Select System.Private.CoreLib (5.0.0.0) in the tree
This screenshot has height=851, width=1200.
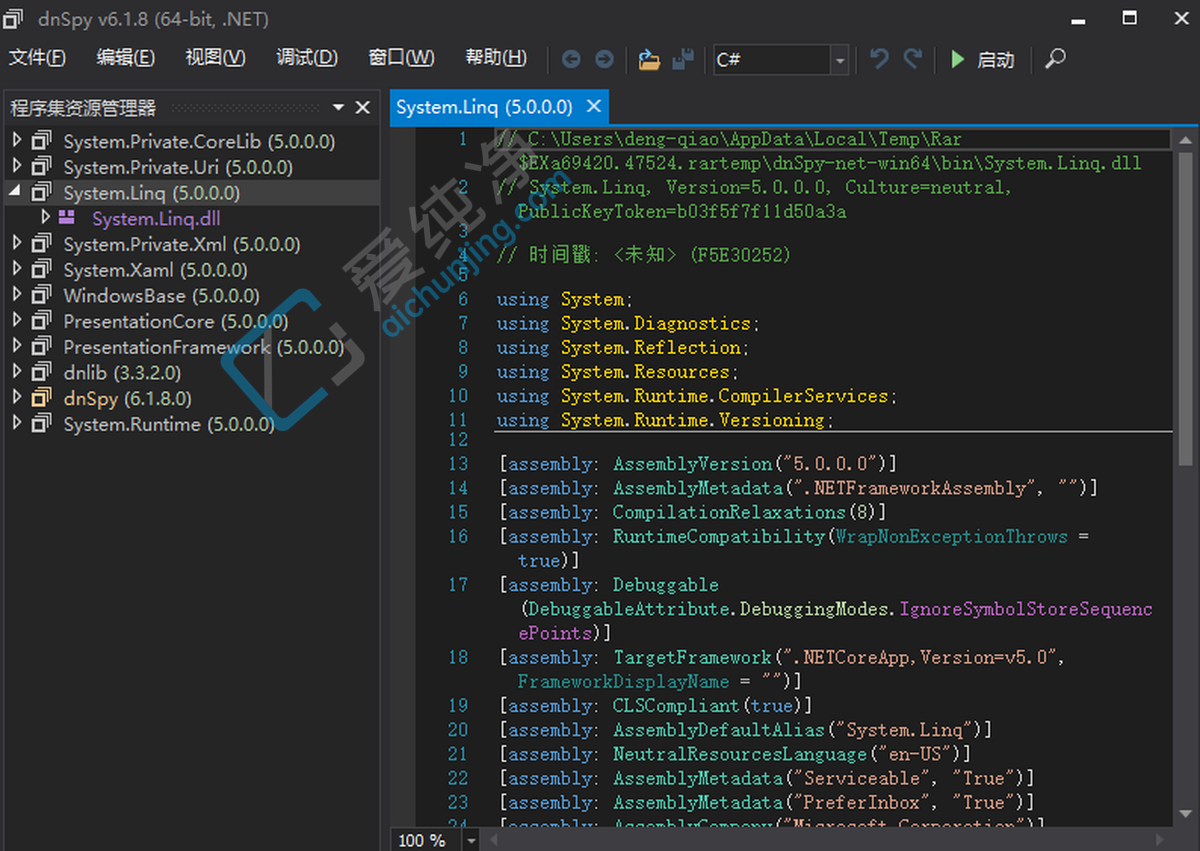coord(199,142)
